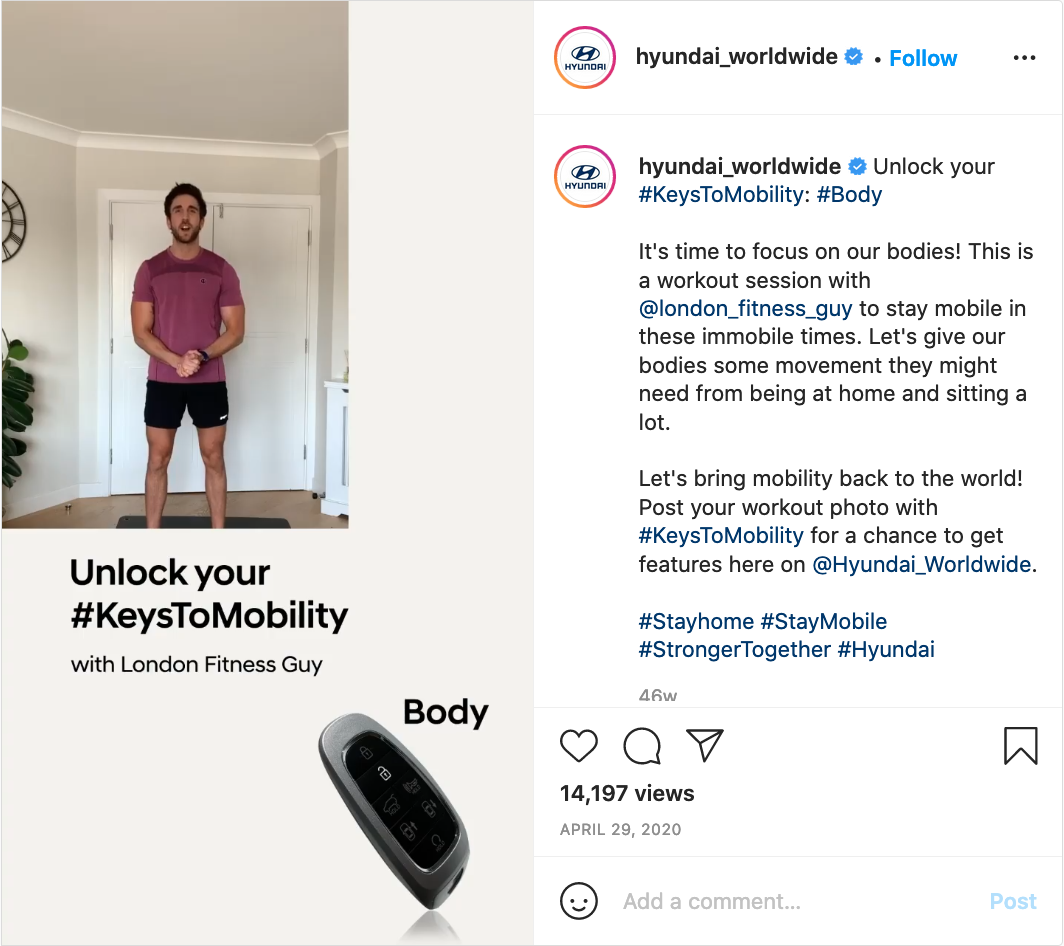Open hyundai_worldwide username in post header
The height and width of the screenshot is (946, 1064).
(x=736, y=57)
